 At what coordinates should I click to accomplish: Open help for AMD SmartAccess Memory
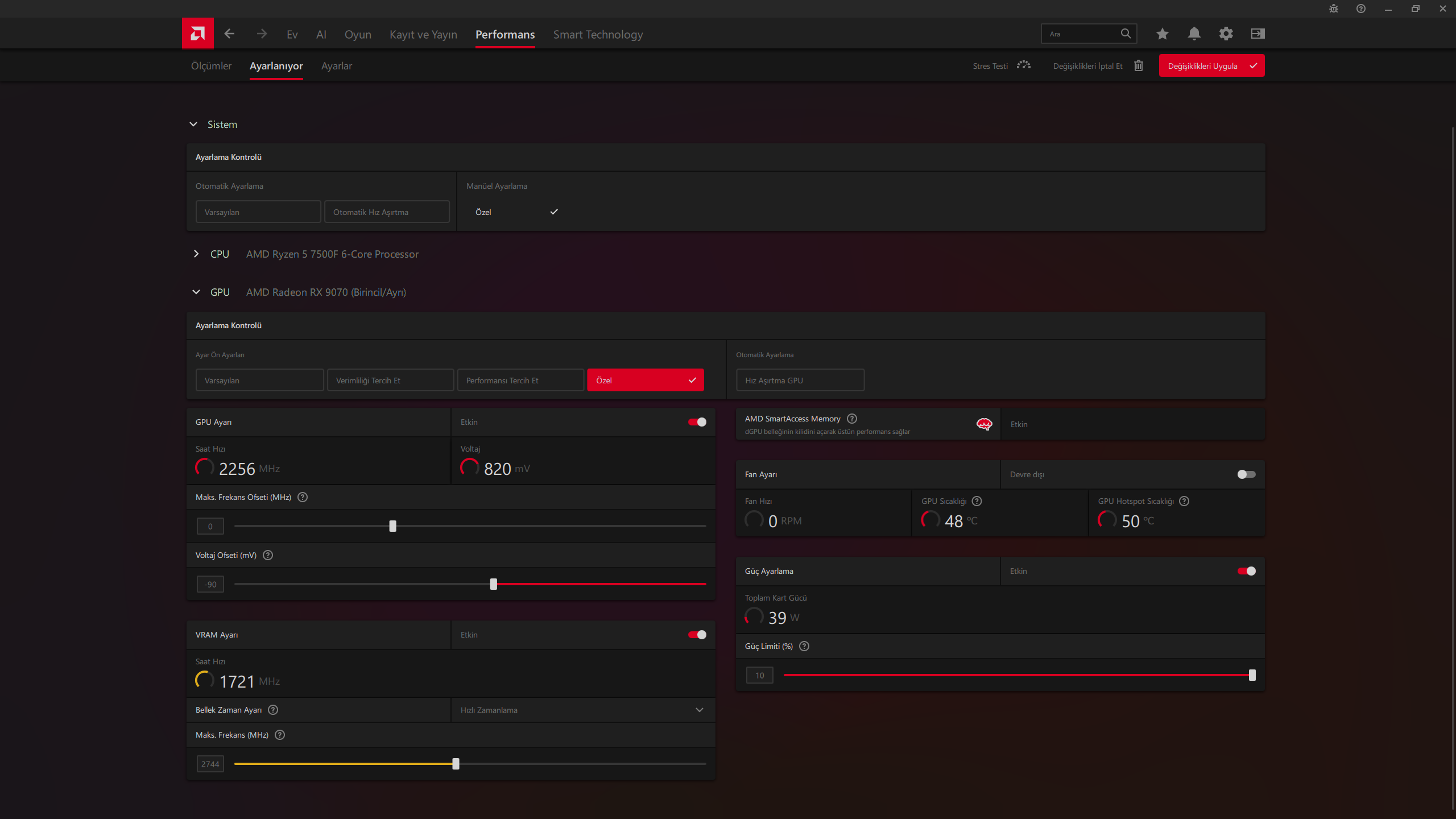tap(851, 419)
